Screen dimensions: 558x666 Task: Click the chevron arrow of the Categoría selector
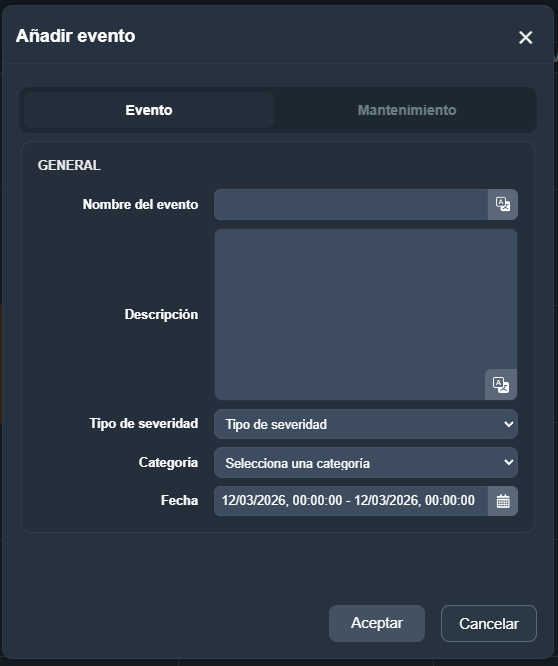click(x=508, y=462)
